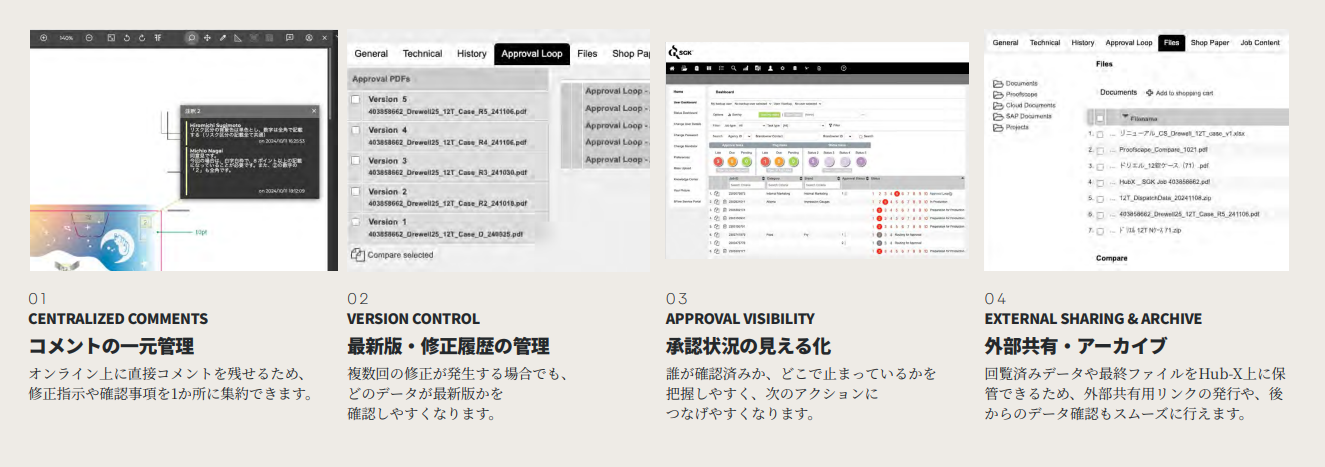Select the dropper/pen tool in PDF viewer toolbar

[x=223, y=38]
